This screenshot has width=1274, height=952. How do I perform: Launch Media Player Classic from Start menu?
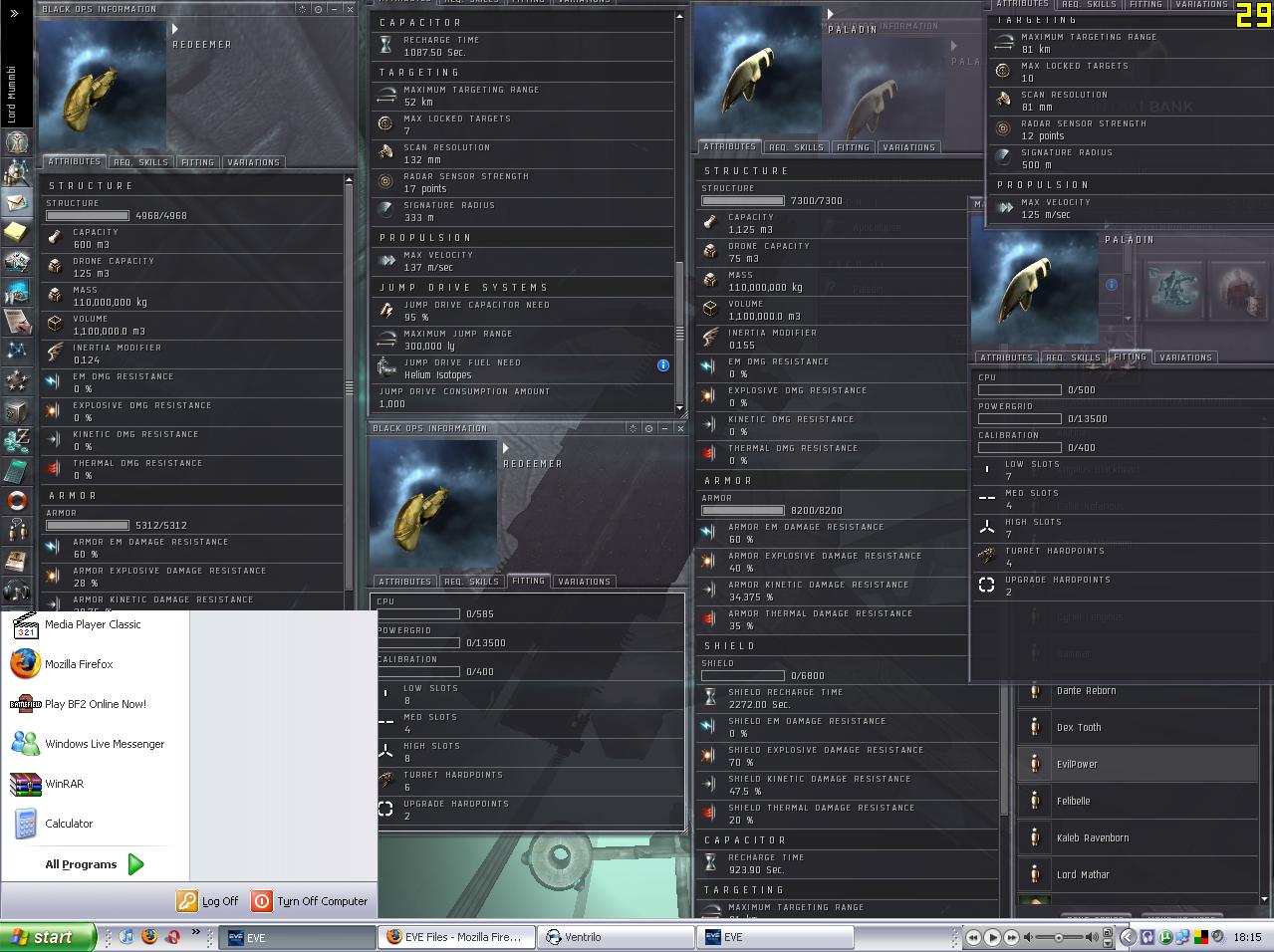click(x=96, y=624)
